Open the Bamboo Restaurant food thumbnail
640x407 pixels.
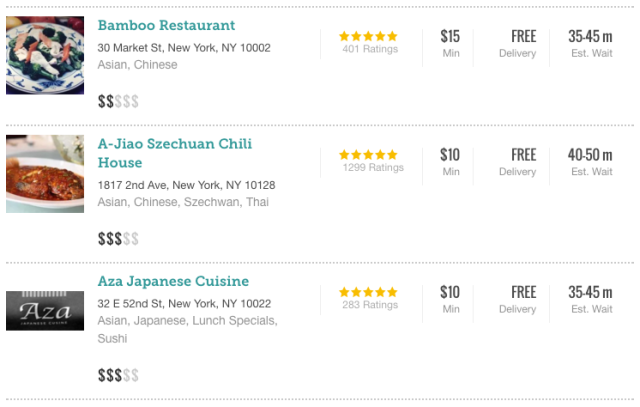pyautogui.click(x=45, y=55)
